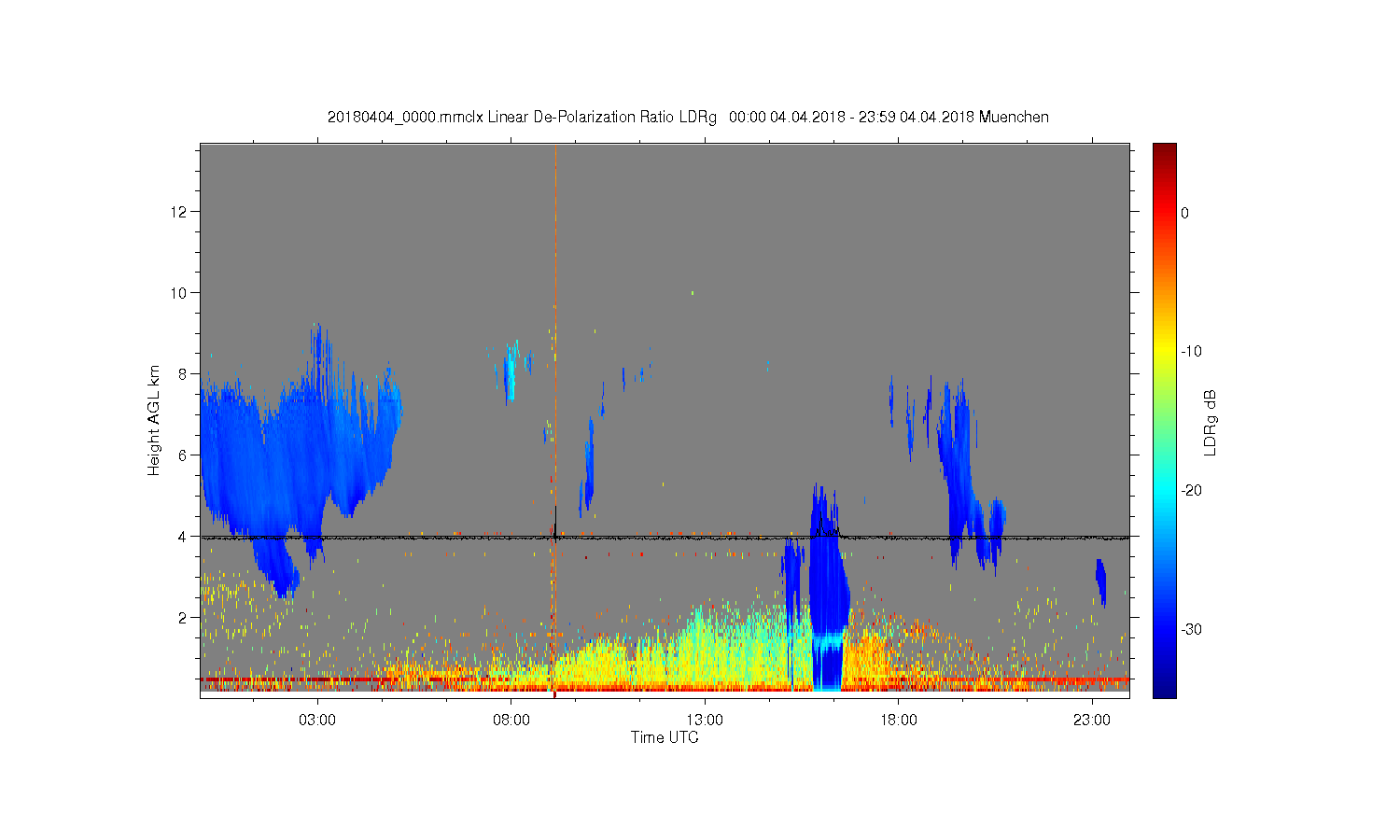Image resolution: width=1400 pixels, height=840 pixels.
Task: Click the '23:00' time tick label
Action: point(1092,721)
